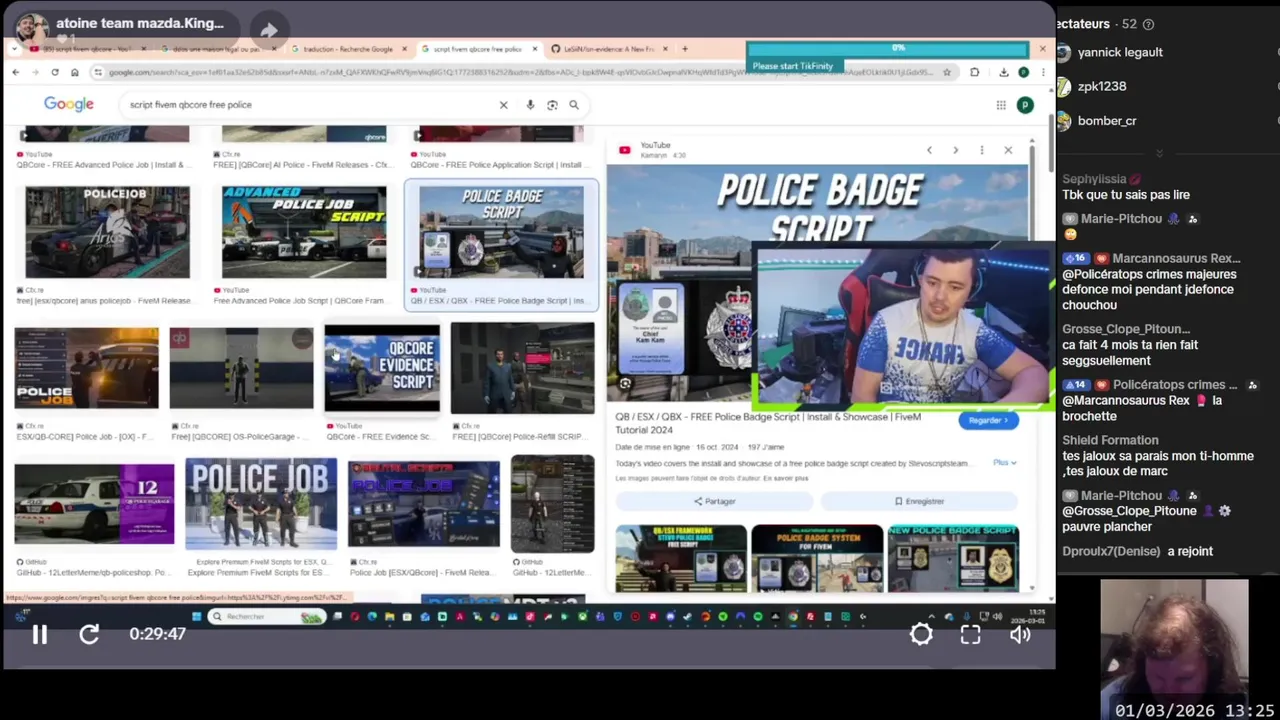This screenshot has width=1280, height=720.
Task: Show next image in preview panel
Action: coord(955,150)
